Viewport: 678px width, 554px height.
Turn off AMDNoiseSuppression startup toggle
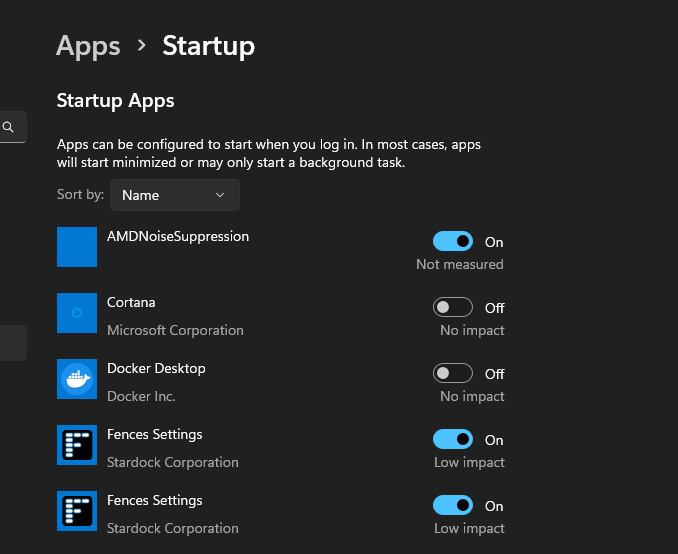453,241
